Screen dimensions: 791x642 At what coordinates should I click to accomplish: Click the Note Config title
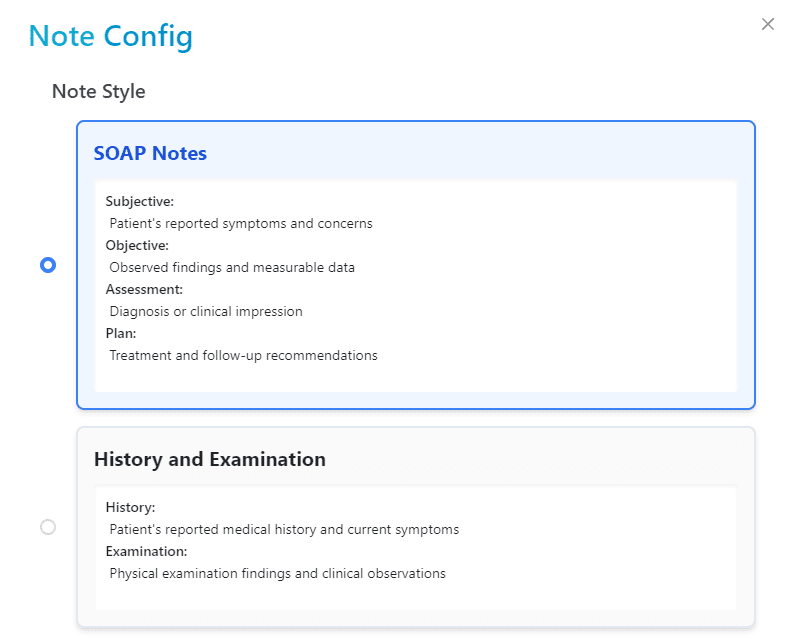(110, 36)
